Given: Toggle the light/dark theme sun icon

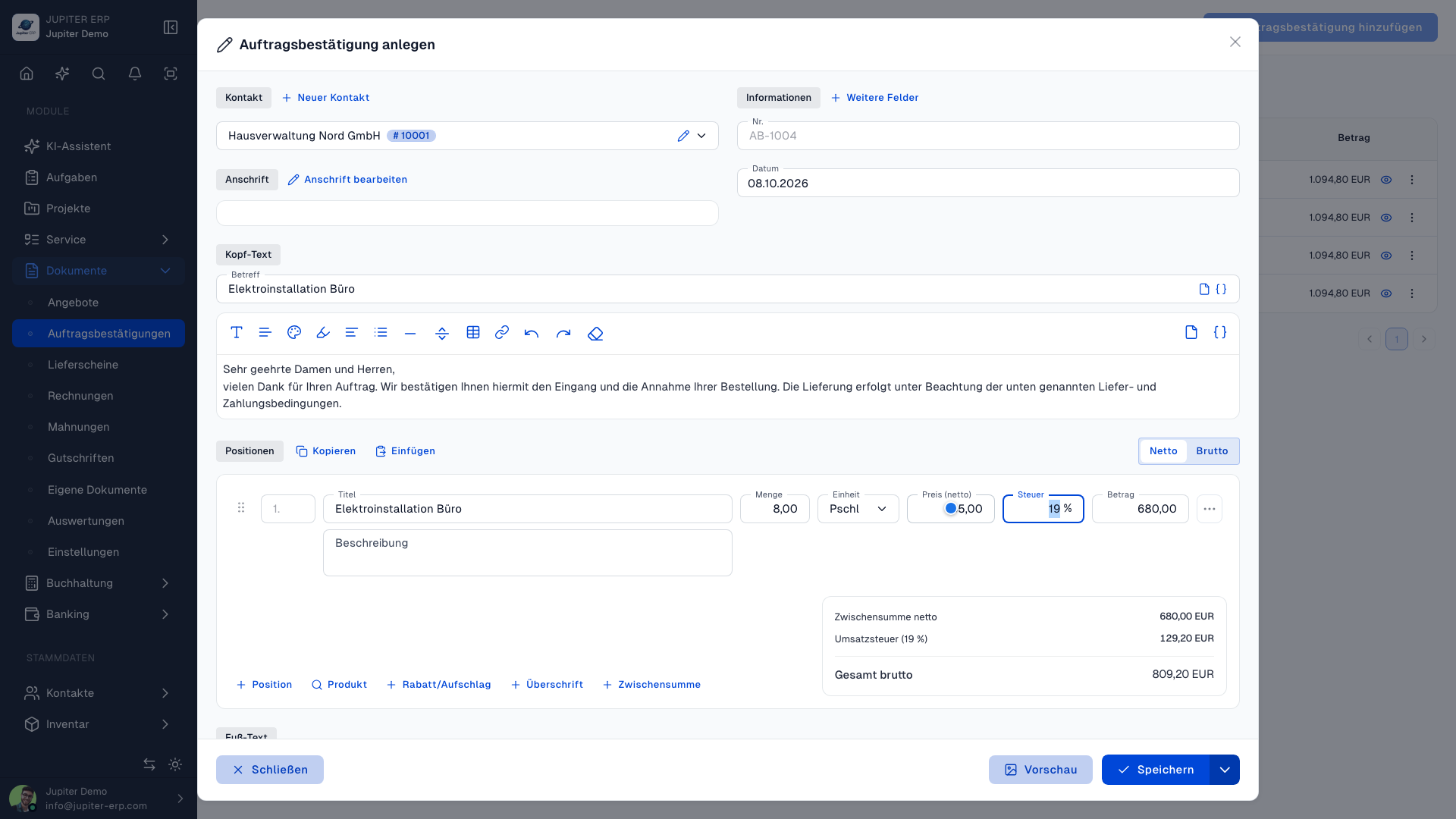Looking at the screenshot, I should tap(175, 764).
